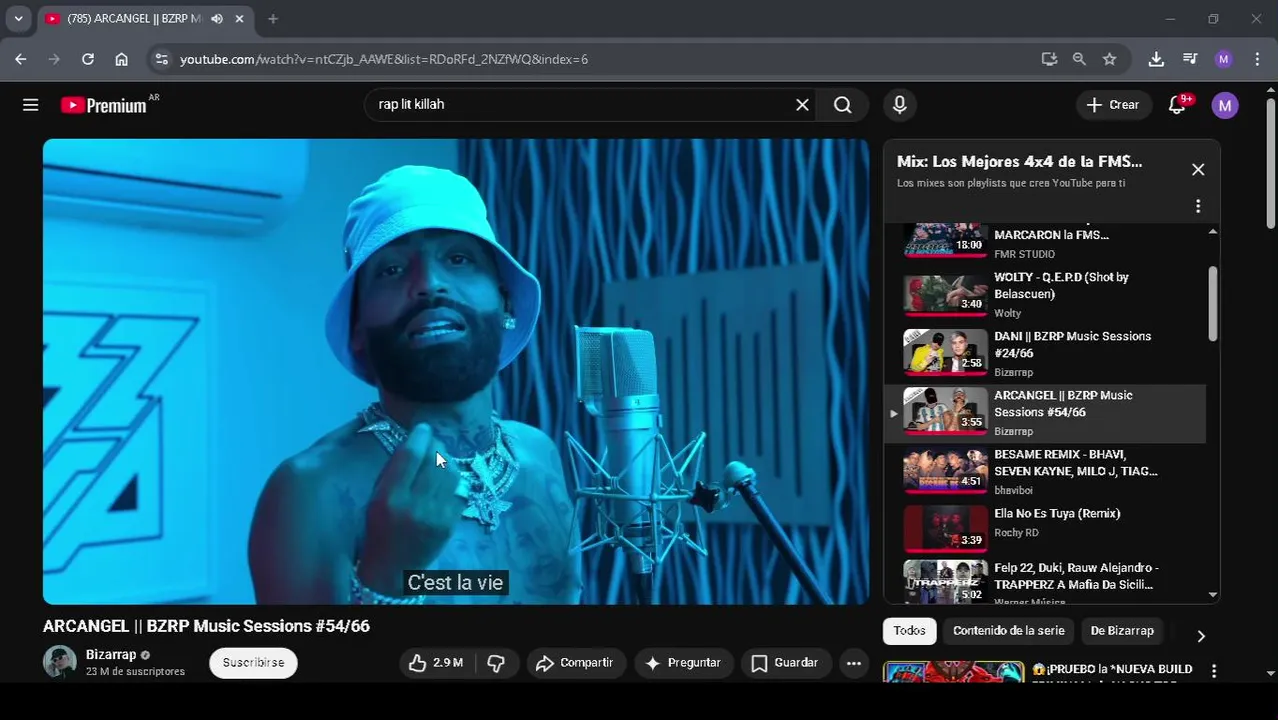Show more filter chips with right chevron
The width and height of the screenshot is (1278, 720).
(1200, 636)
